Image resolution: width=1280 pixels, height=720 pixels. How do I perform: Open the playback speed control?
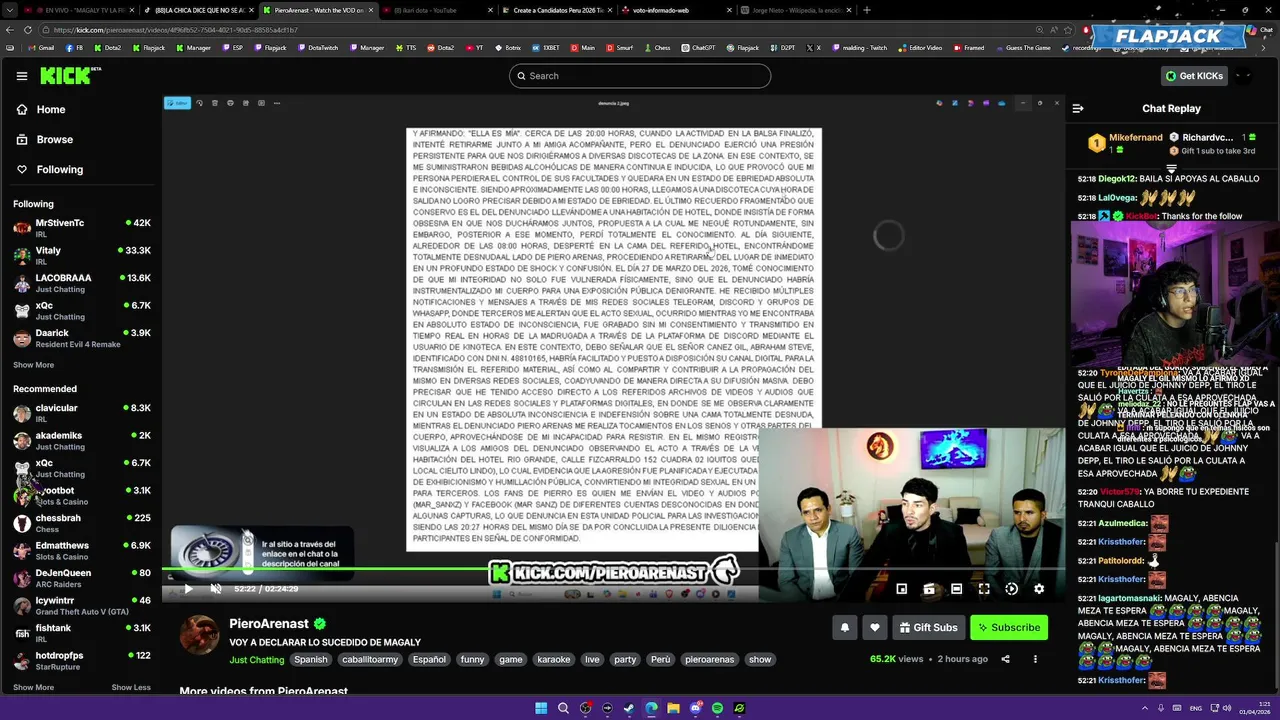coord(1011,589)
